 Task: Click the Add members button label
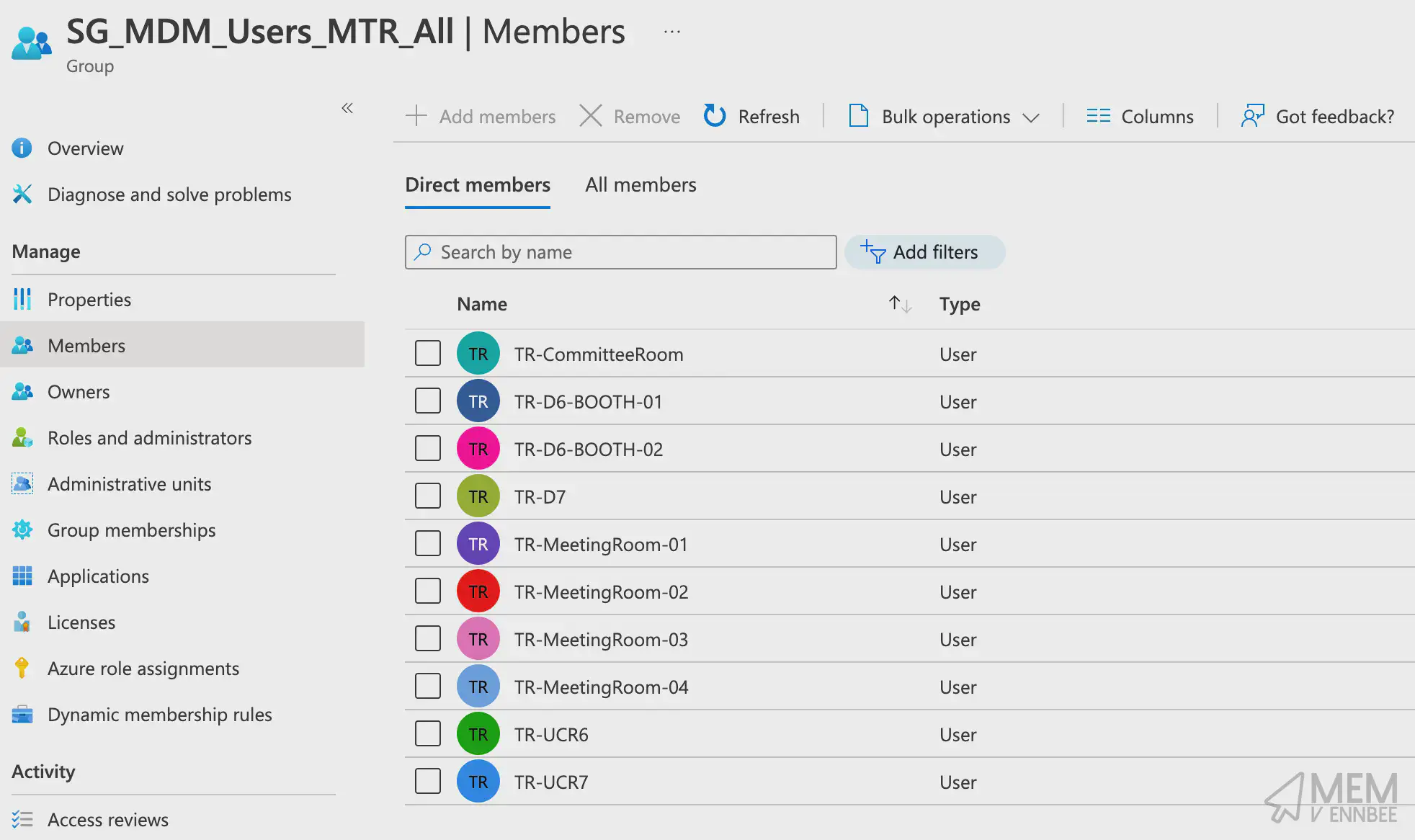(x=497, y=117)
